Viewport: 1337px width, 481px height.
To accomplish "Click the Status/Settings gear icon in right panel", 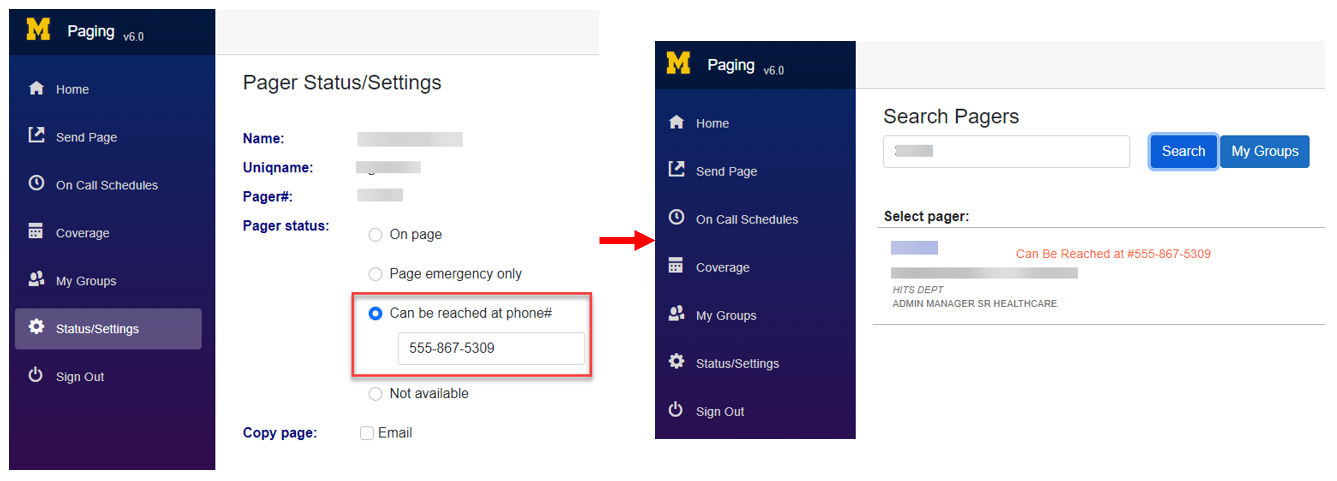I will pyautogui.click(x=676, y=362).
